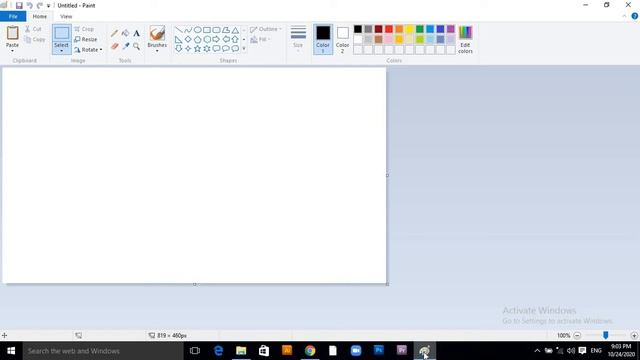The width and height of the screenshot is (640, 360).
Task: Select the Text tool
Action: pos(136,33)
